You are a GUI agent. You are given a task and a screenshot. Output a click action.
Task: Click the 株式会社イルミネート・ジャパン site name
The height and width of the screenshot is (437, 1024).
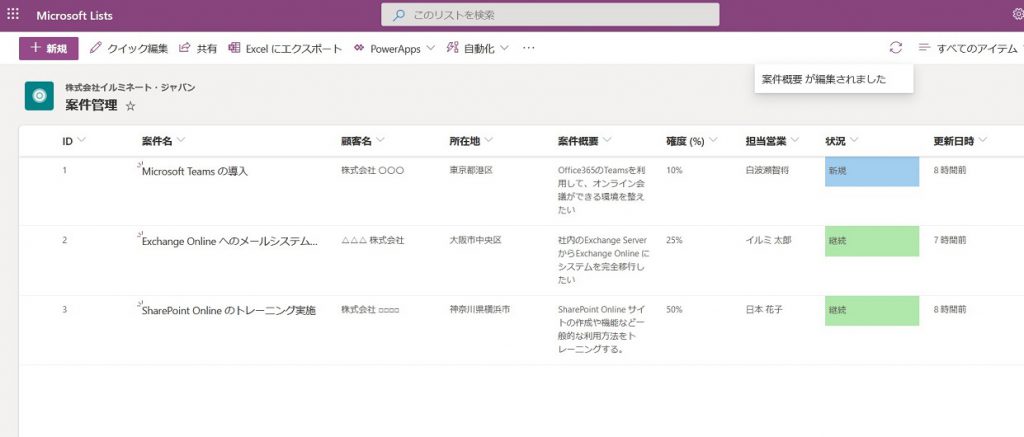tap(130, 88)
